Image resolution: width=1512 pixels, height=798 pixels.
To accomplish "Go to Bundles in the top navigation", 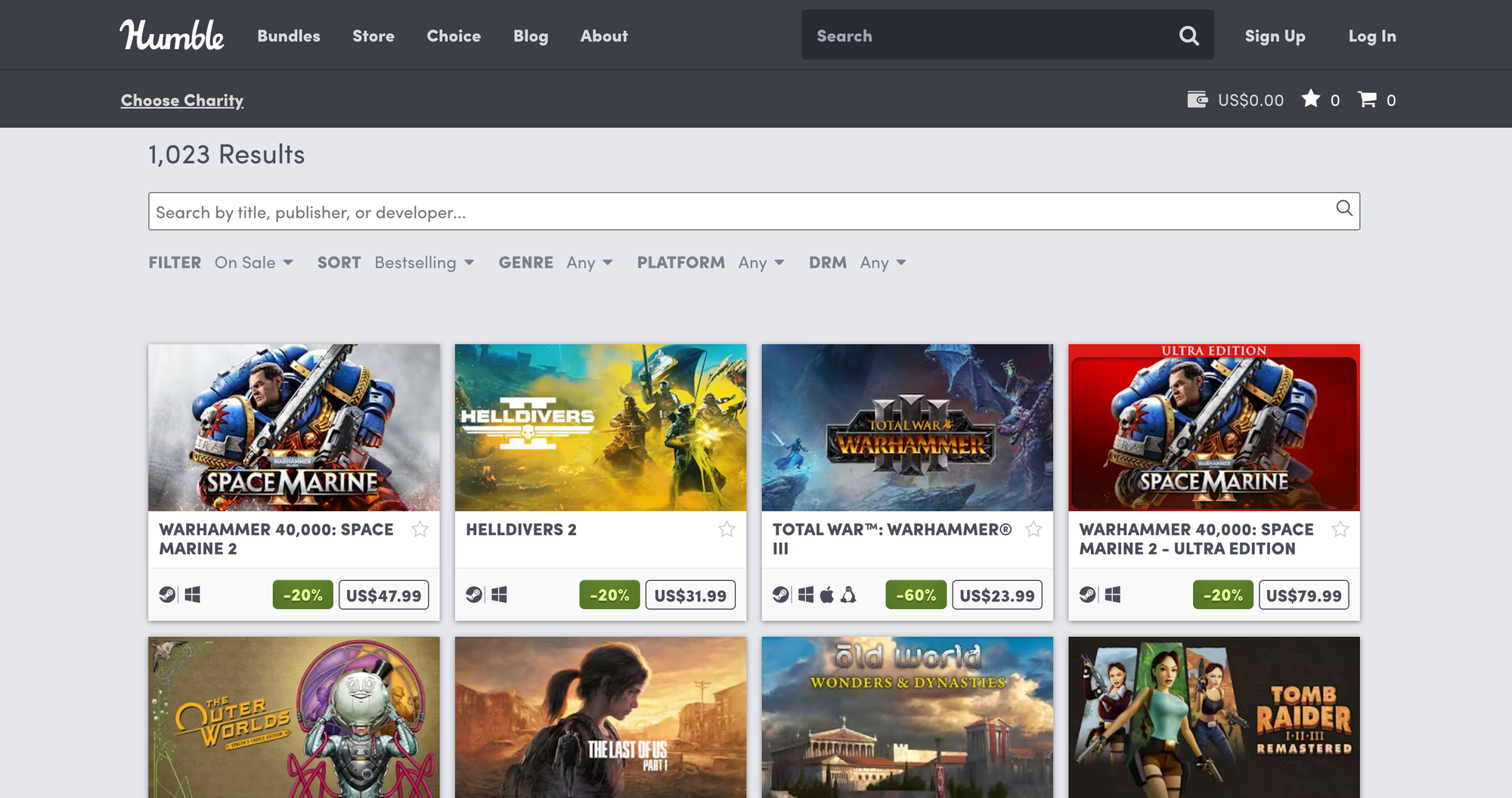I will 289,36.
